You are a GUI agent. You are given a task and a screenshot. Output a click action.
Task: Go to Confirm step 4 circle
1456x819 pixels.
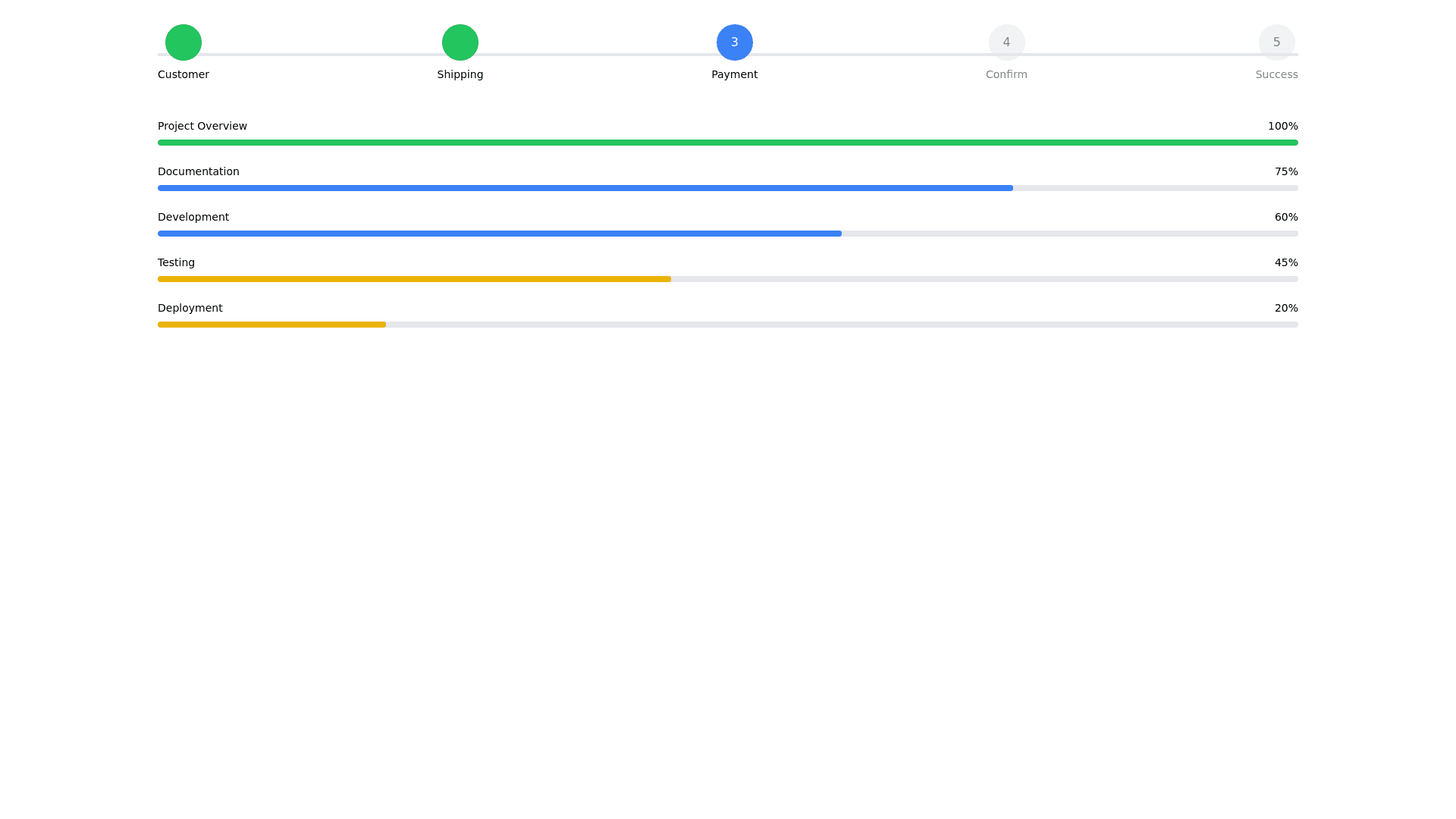[1006, 42]
